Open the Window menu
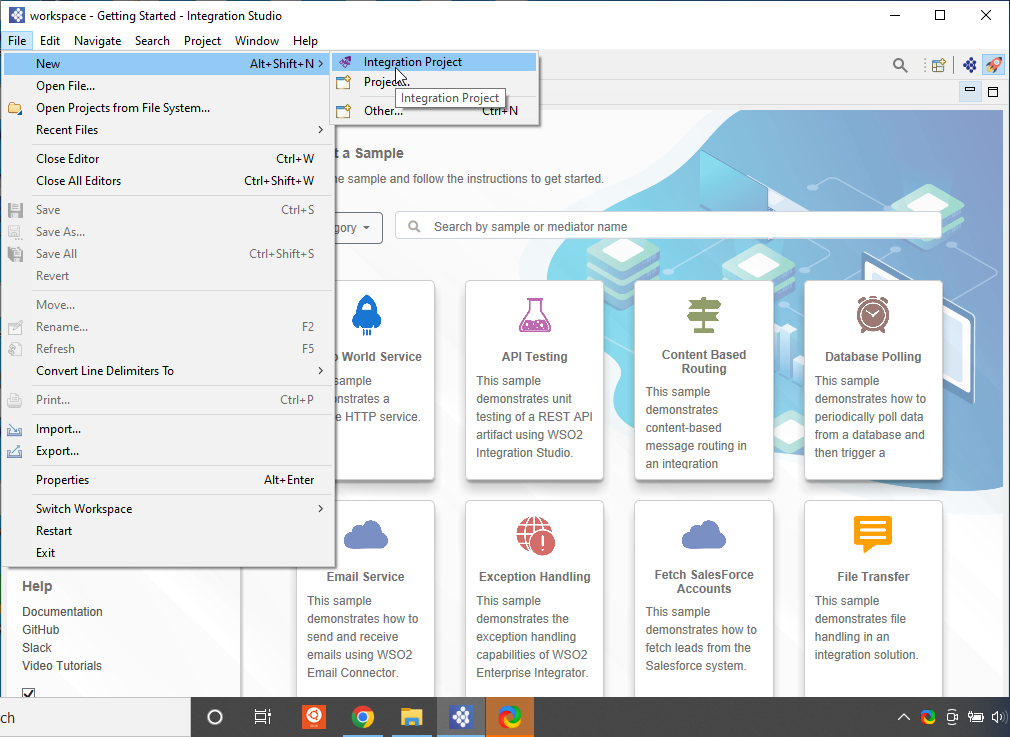Viewport: 1010px width, 737px height. click(256, 41)
